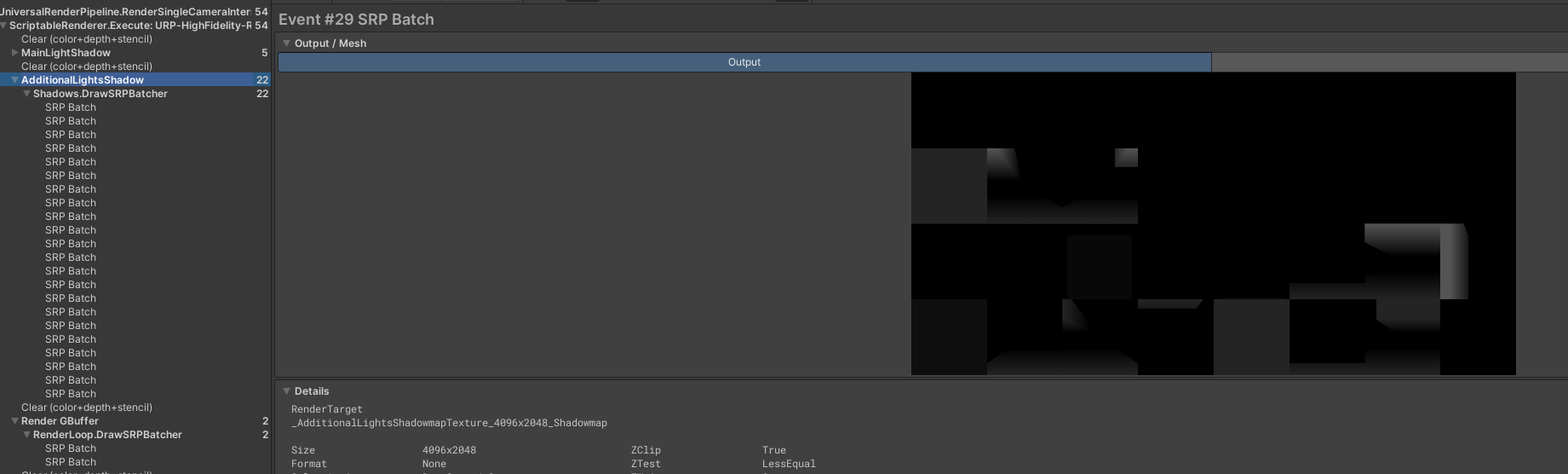
Task: Select first Clear (color+depth+stencil) event
Action: tap(87, 39)
